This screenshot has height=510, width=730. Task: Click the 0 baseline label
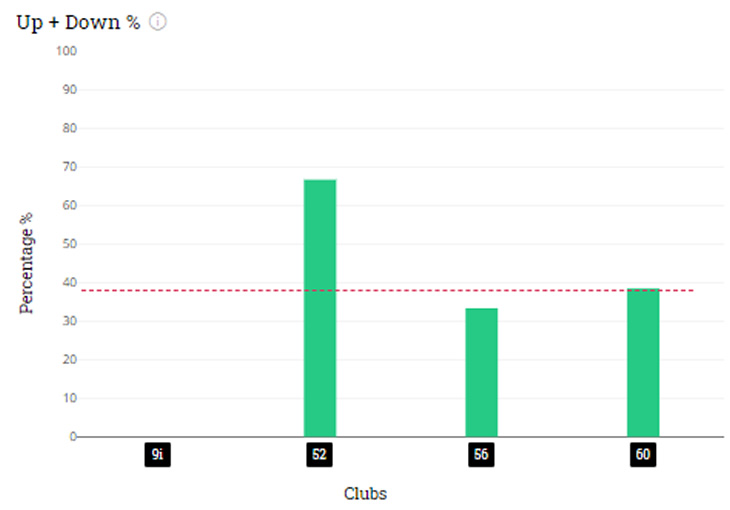[73, 436]
